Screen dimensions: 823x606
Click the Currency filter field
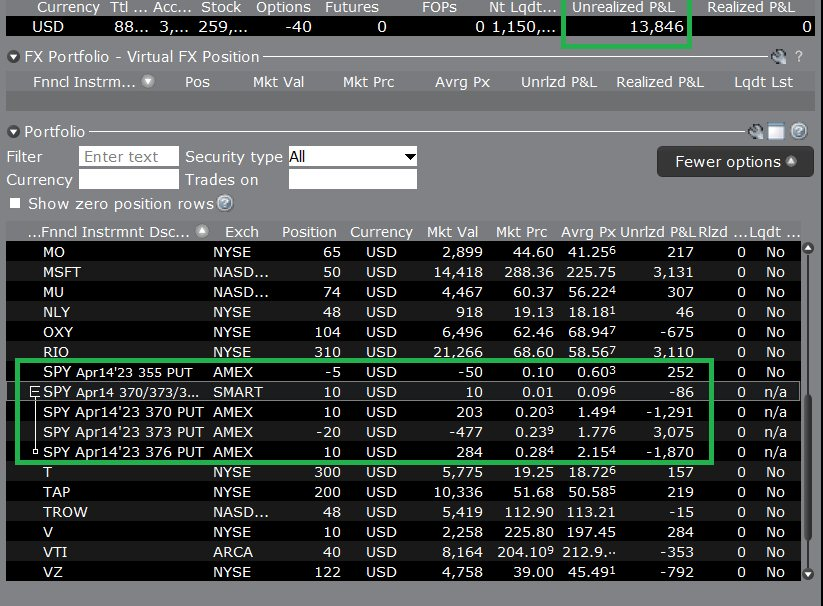[129, 179]
